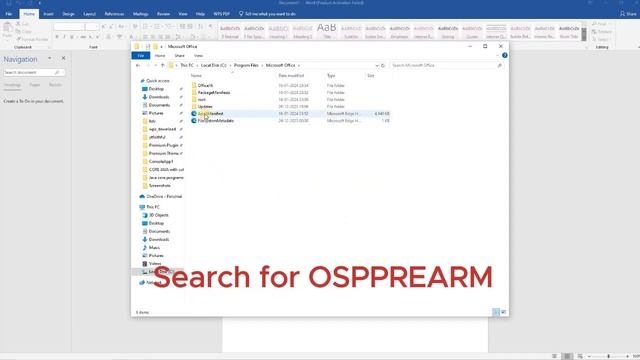Open Customize Quick Access dropdown in Explorer
This screenshot has height=360, width=640.
click(161, 47)
